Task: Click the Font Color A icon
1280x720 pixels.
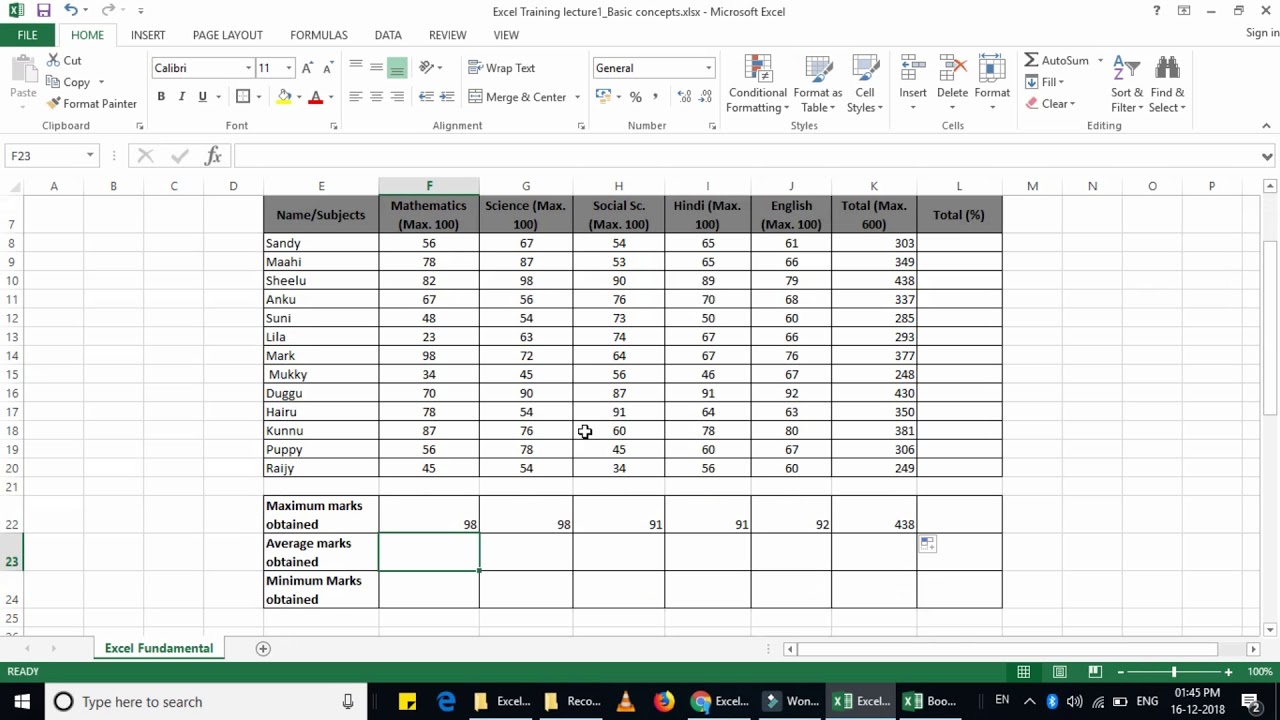Action: [x=316, y=97]
